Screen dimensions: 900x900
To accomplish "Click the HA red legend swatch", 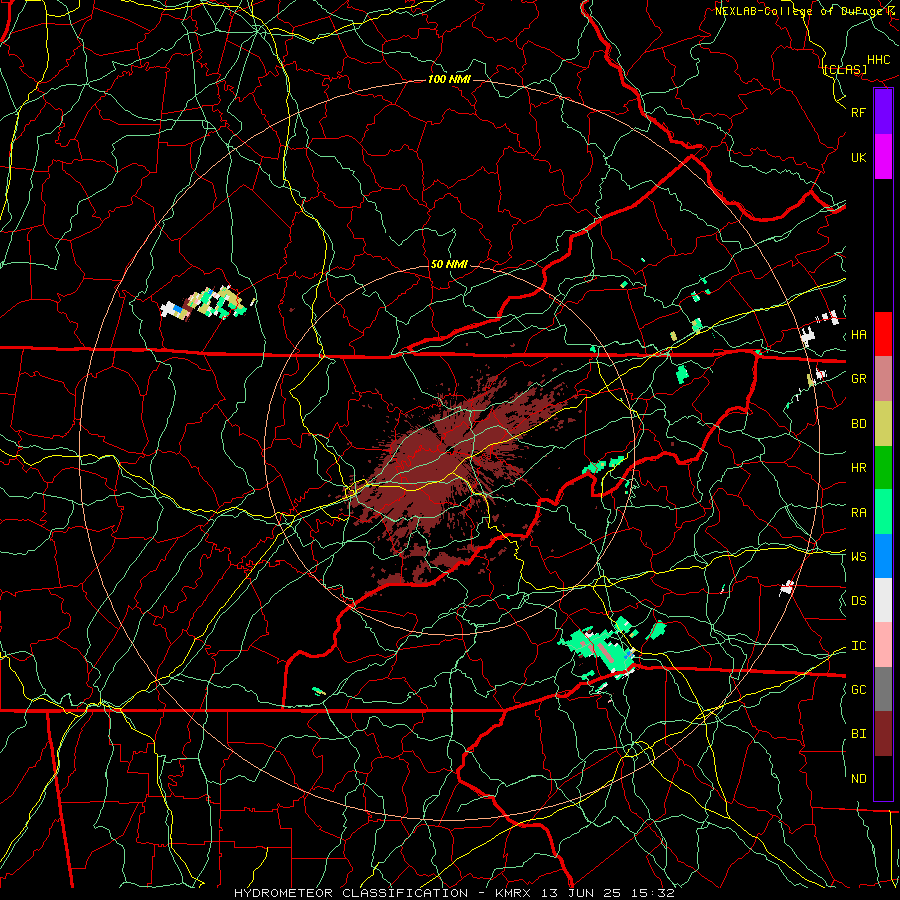I will coord(883,334).
